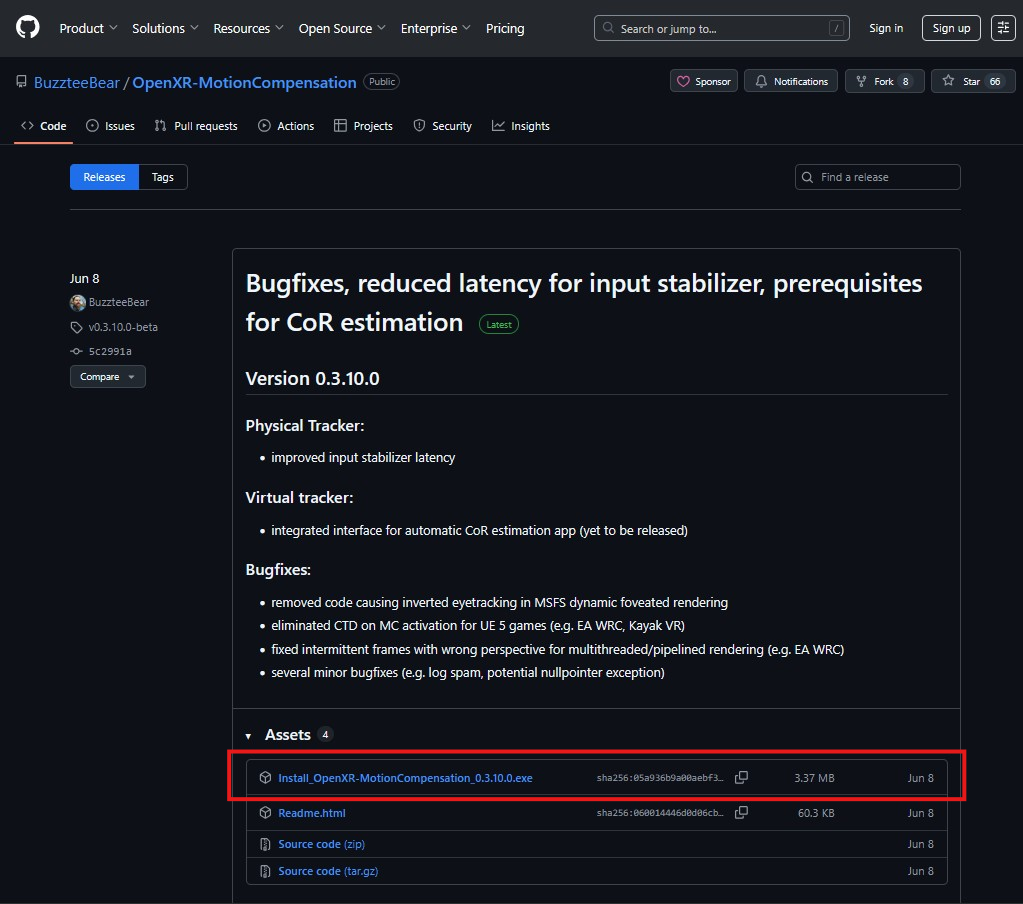The height and width of the screenshot is (904, 1023).
Task: Click the magnifier icon in Find a release
Action: point(807,177)
